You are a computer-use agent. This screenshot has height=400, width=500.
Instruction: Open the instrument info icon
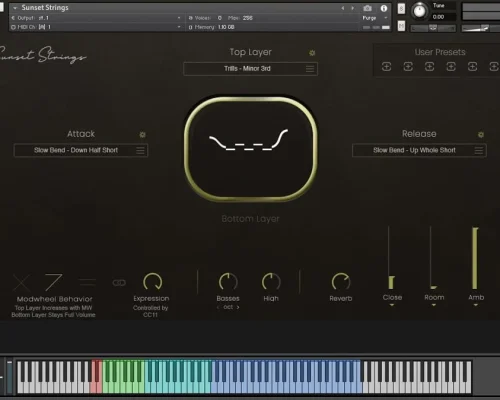tap(384, 8)
